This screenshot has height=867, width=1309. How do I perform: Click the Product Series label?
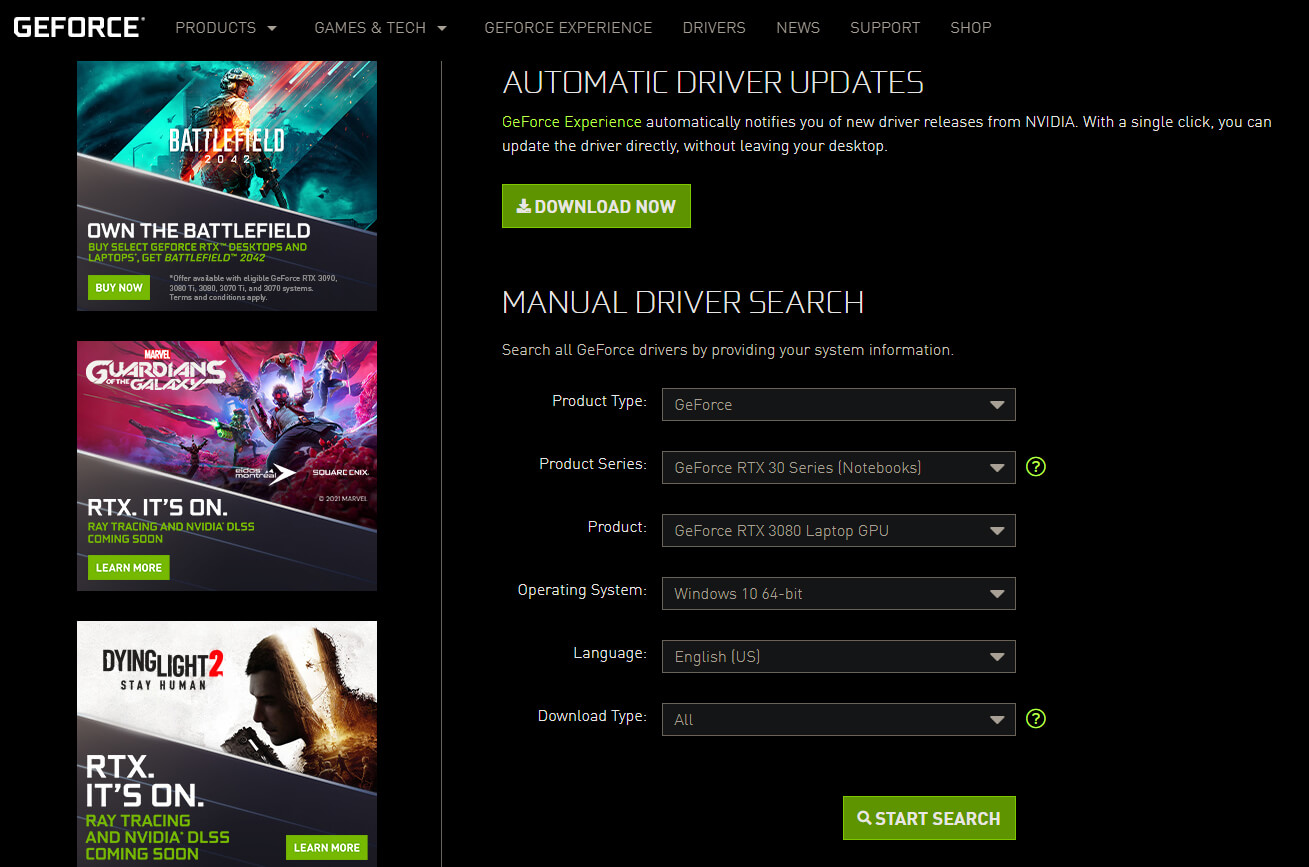click(x=593, y=464)
